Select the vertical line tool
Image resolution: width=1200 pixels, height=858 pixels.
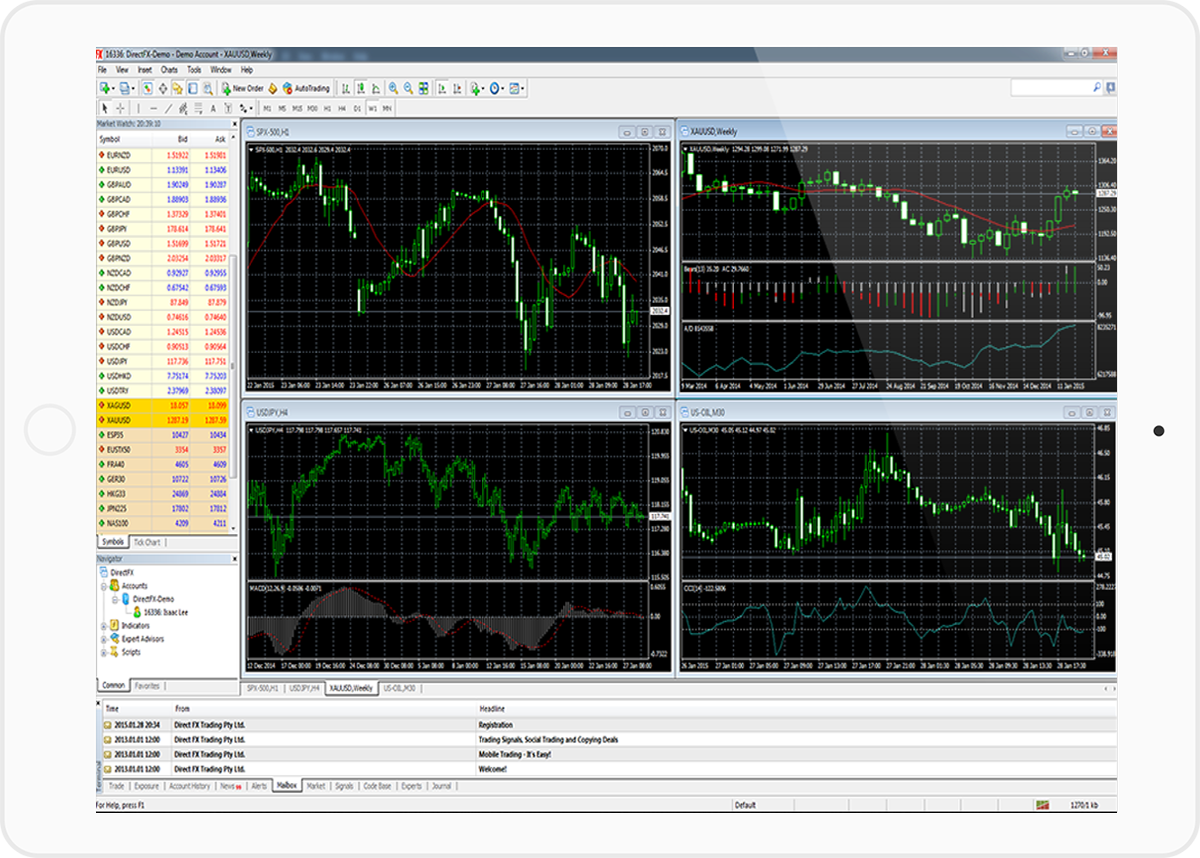139,108
